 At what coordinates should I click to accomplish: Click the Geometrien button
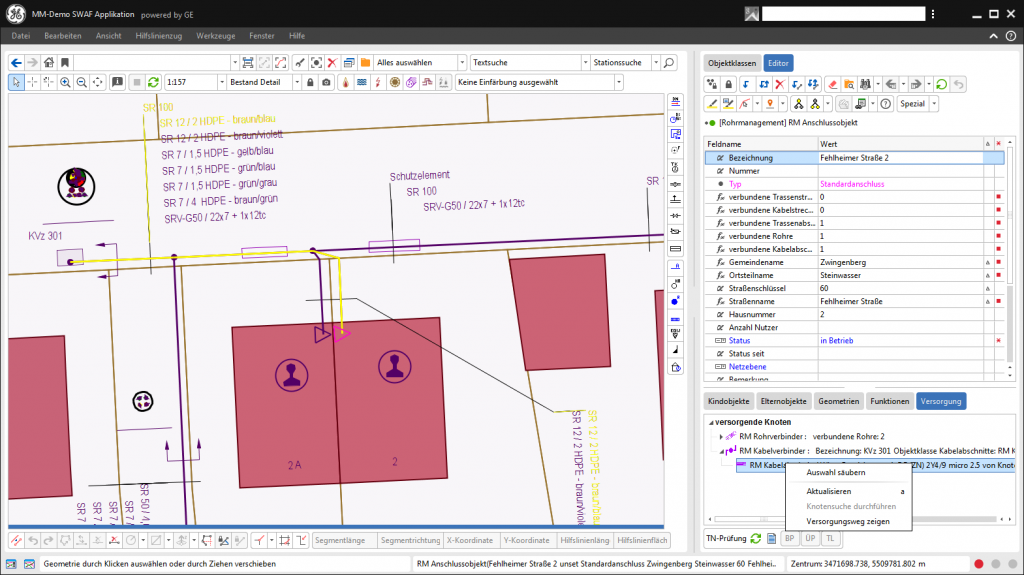(x=838, y=401)
